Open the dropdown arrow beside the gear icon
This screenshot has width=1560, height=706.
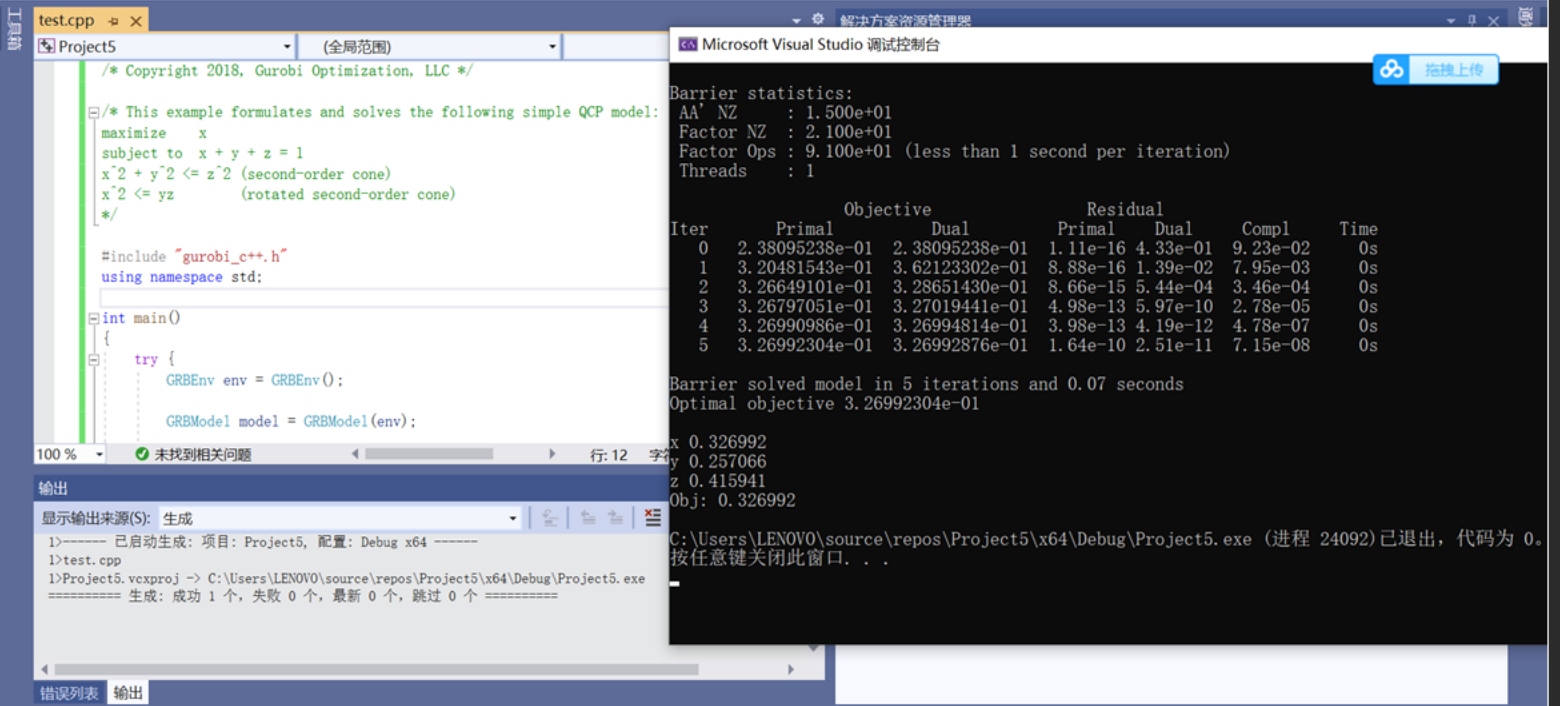(x=797, y=20)
